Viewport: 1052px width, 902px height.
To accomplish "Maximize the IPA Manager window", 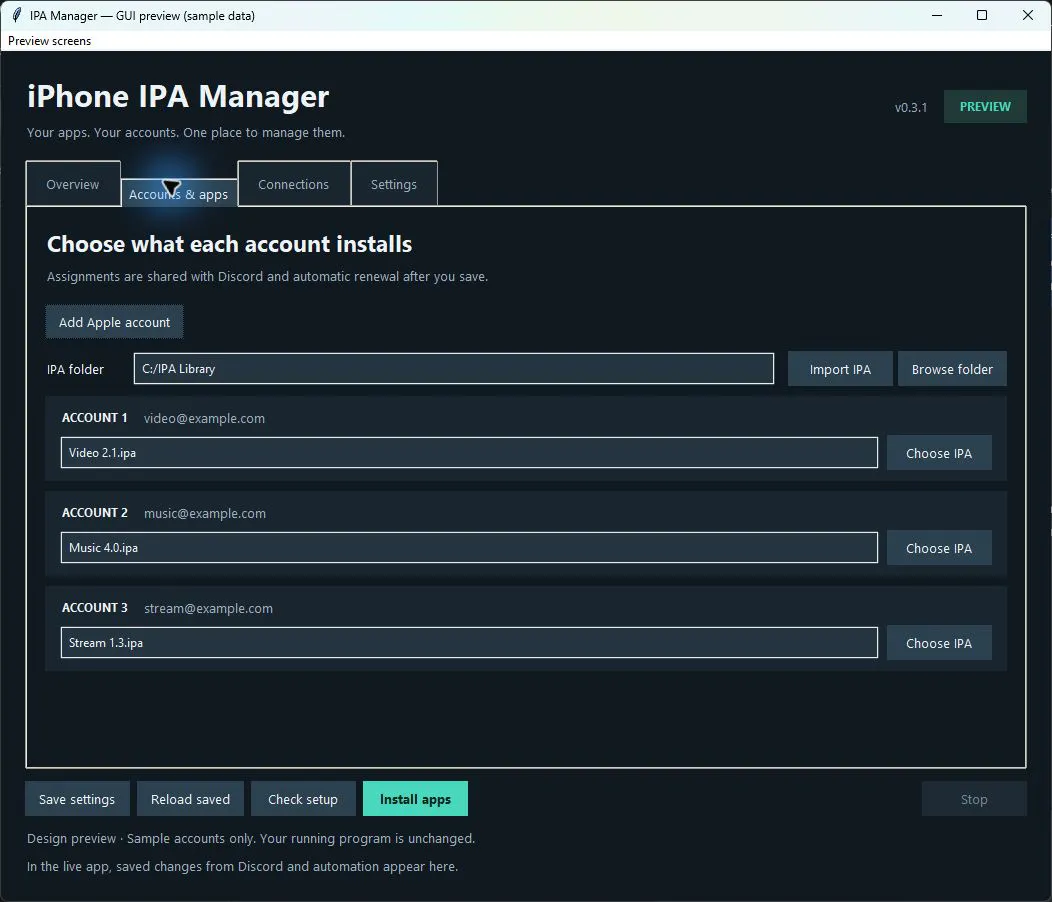I will pyautogui.click(x=982, y=15).
